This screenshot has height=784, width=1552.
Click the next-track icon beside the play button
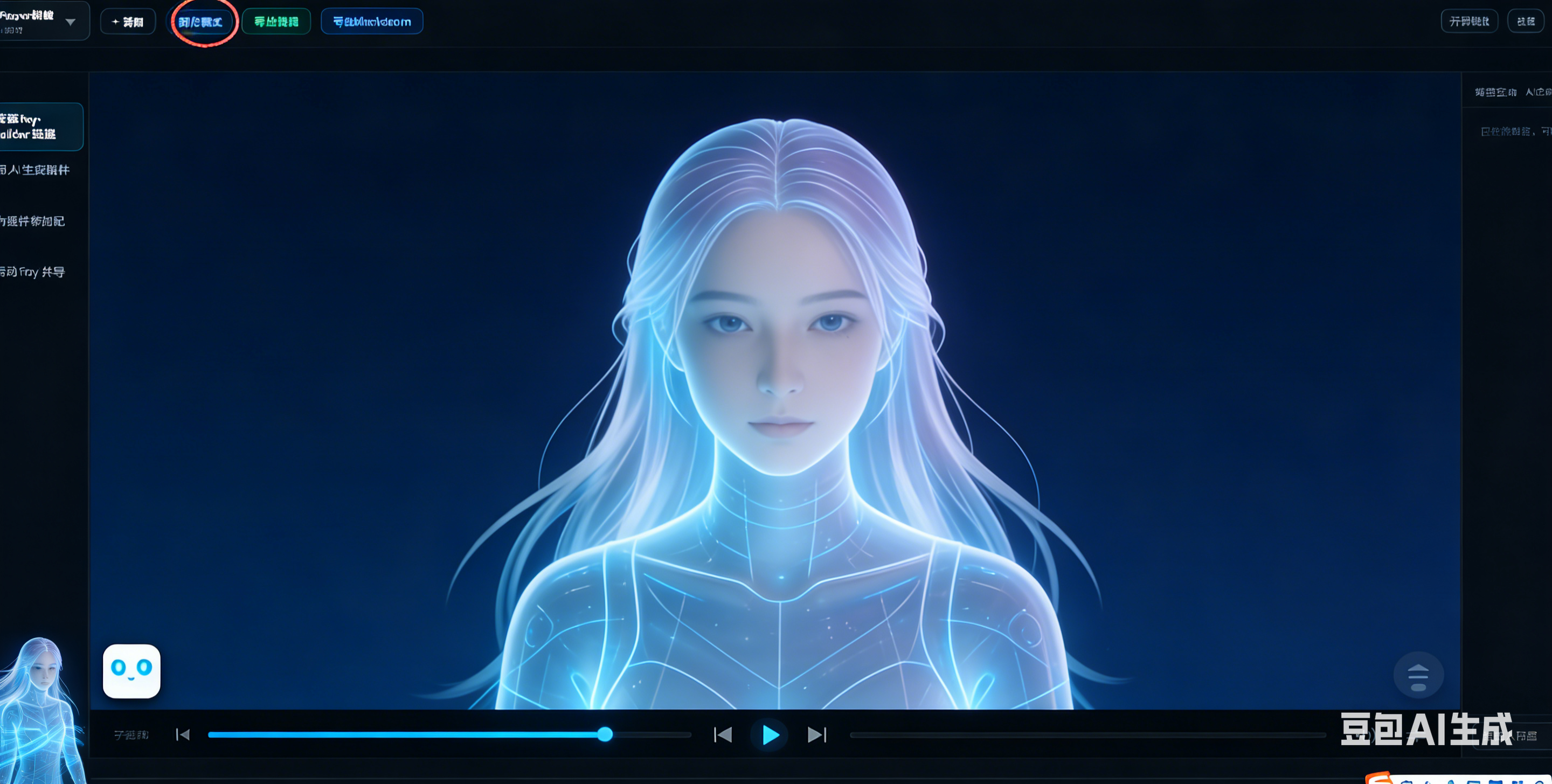[816, 734]
